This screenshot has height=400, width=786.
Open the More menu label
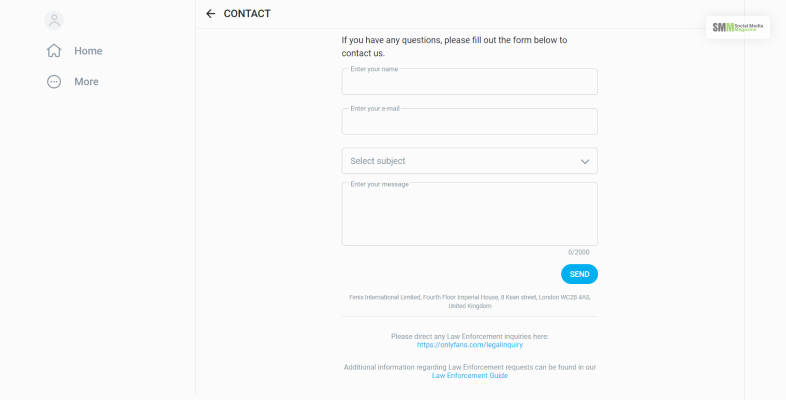pos(86,82)
